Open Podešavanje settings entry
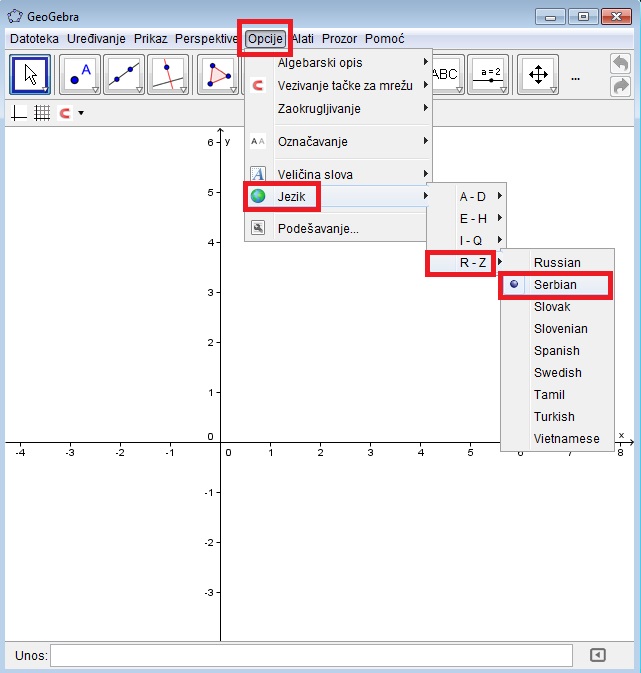This screenshot has height=673, width=641. [338, 228]
